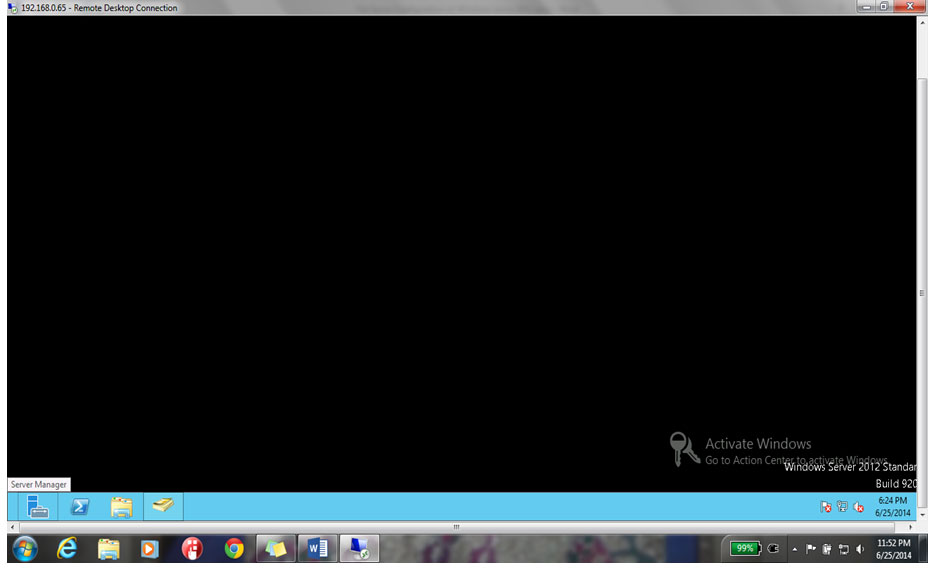The width and height of the screenshot is (931, 569).
Task: Click the vertical scrollbar down arrow
Action: [922, 514]
